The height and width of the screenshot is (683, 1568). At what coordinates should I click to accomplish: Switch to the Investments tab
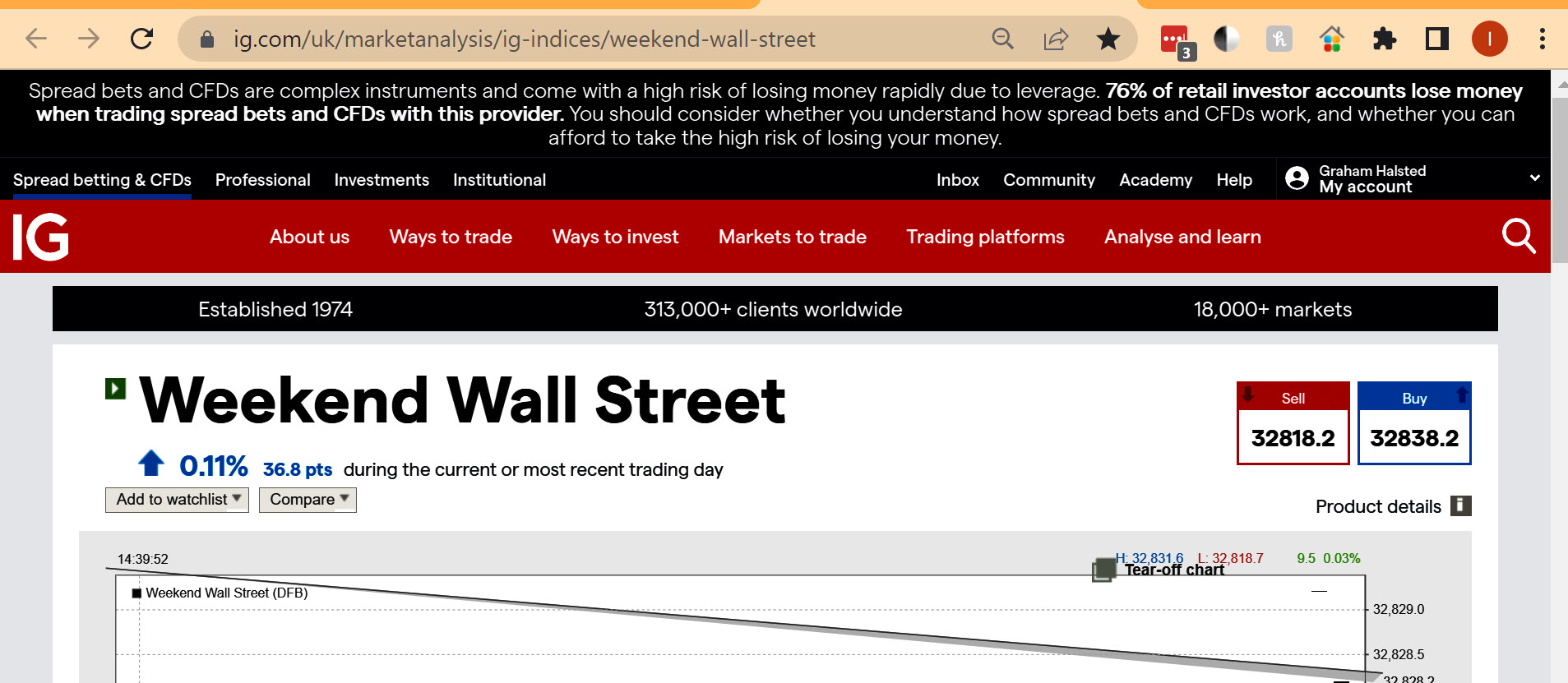(x=382, y=180)
